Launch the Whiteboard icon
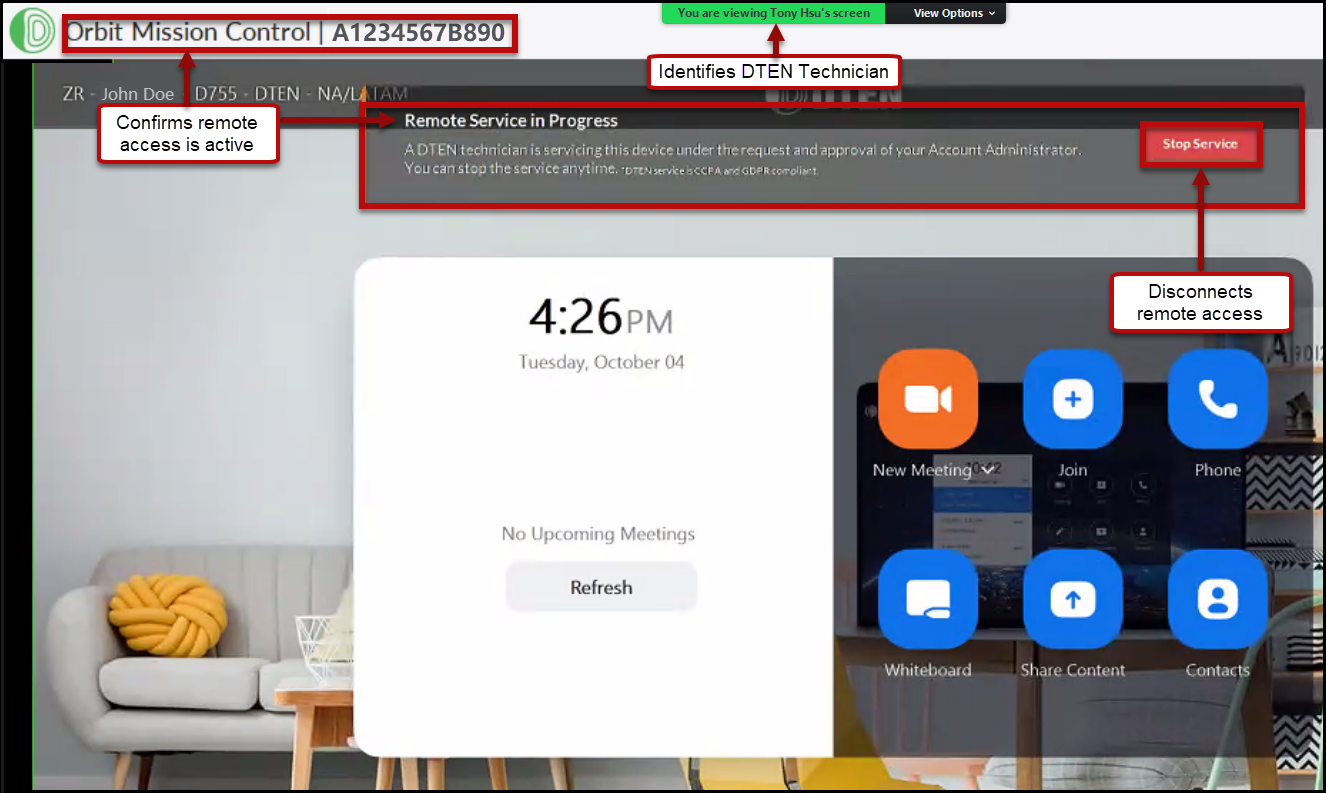The height and width of the screenshot is (793, 1326). coord(928,599)
